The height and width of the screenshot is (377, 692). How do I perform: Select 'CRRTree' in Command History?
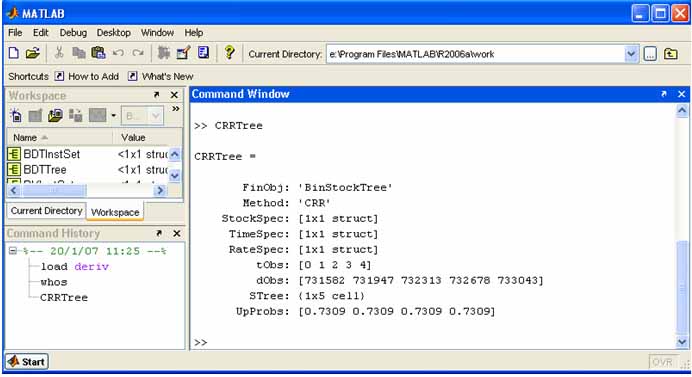pyautogui.click(x=64, y=298)
